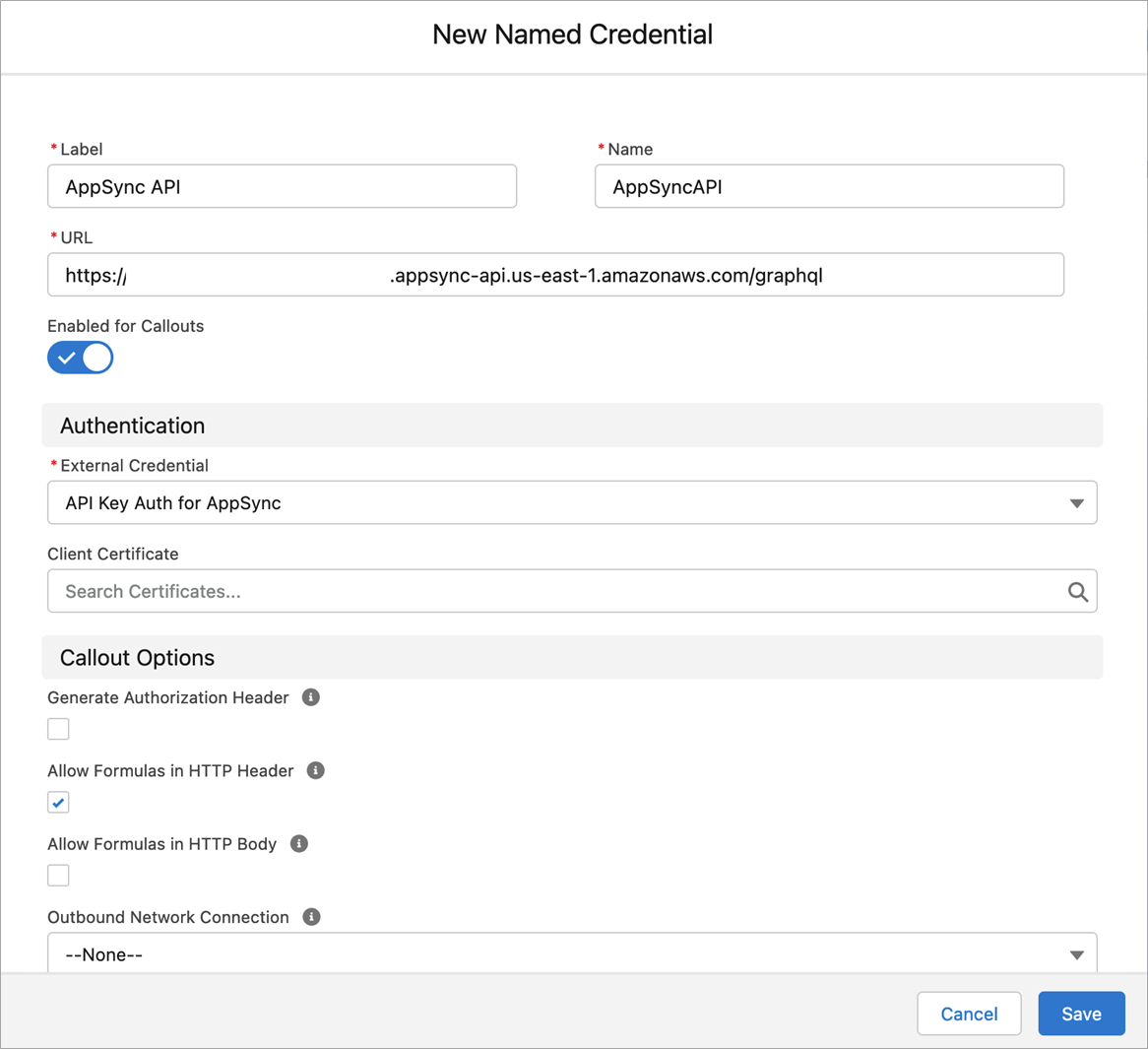Click the Client Certificate label
The width and height of the screenshot is (1148, 1049).
click(113, 554)
